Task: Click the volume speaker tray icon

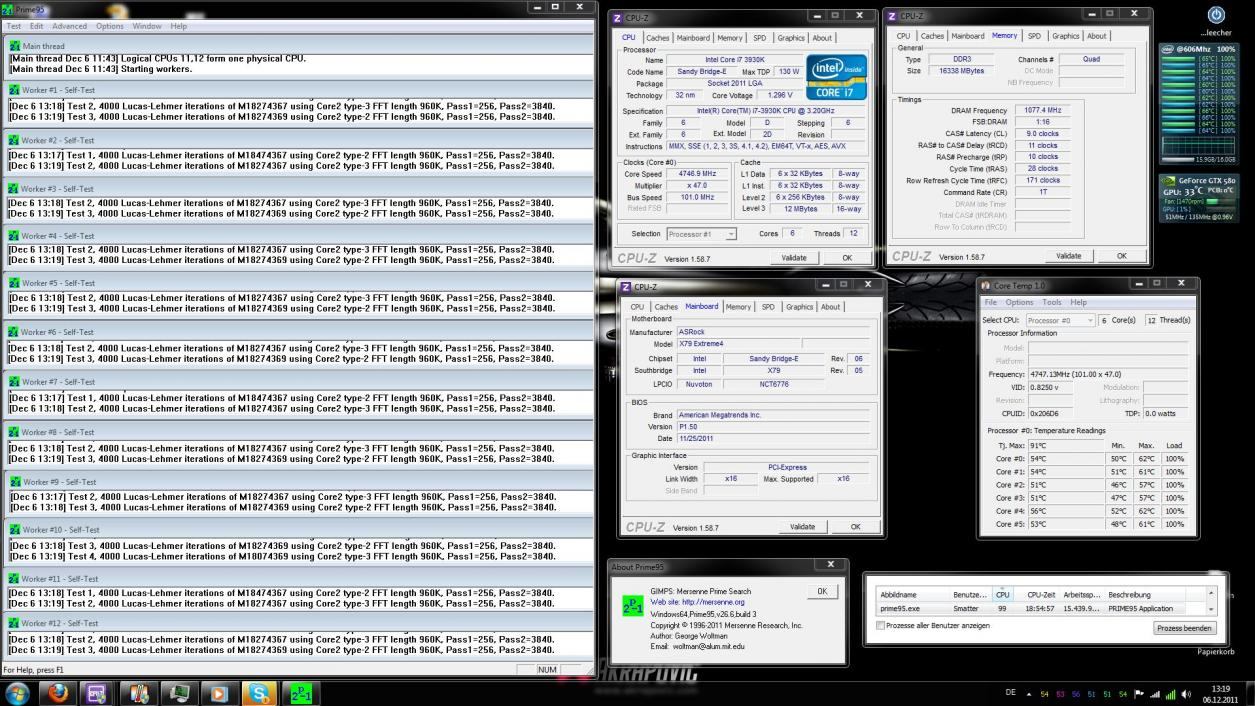Action: [x=1186, y=693]
